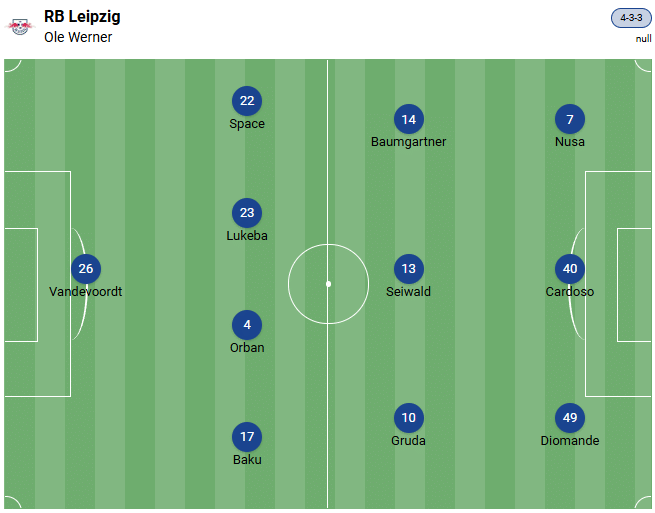This screenshot has width=655, height=513.
Task: Click coach name Ole Werner
Action: coord(78,38)
